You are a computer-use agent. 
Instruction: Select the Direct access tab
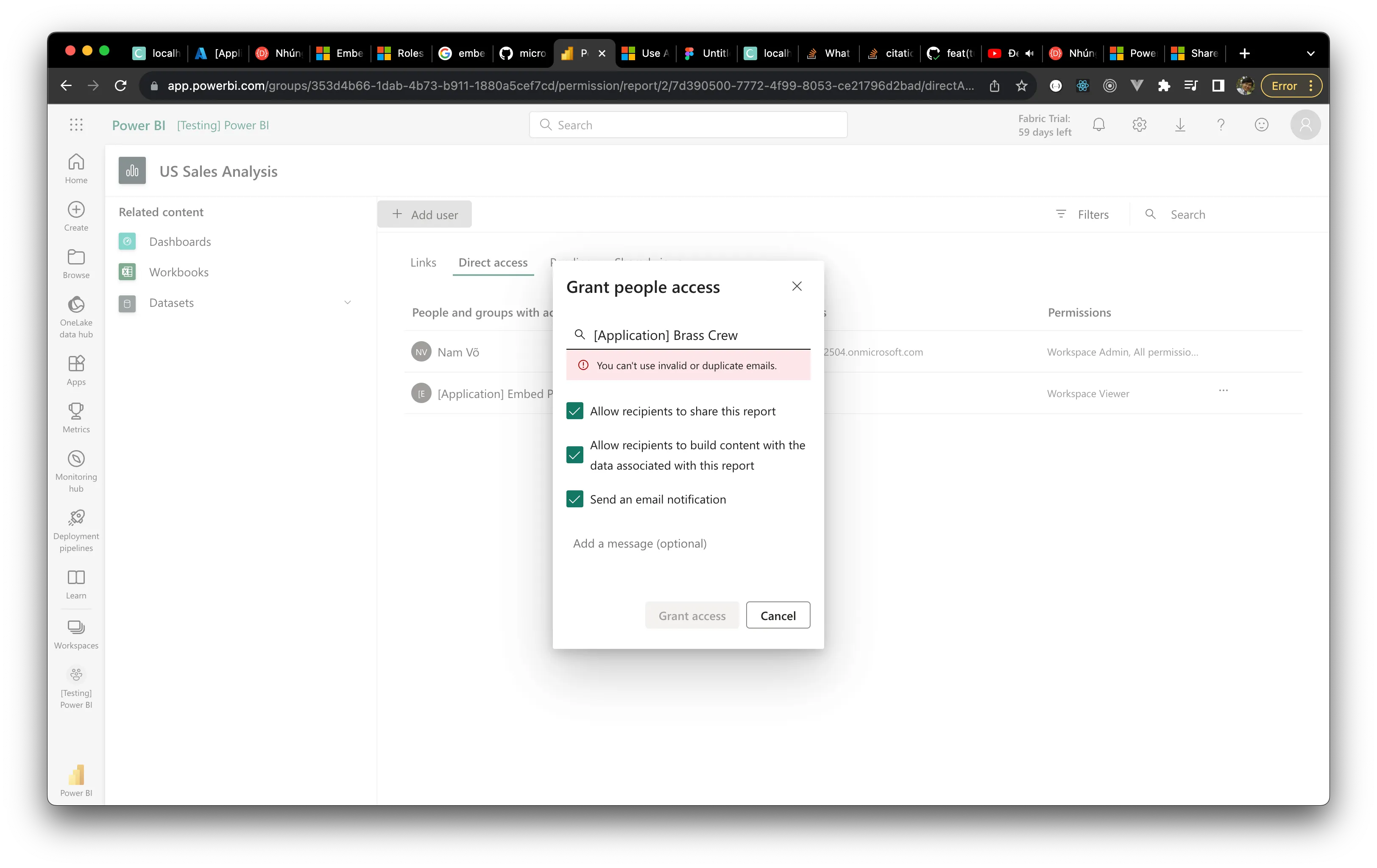[x=492, y=262]
